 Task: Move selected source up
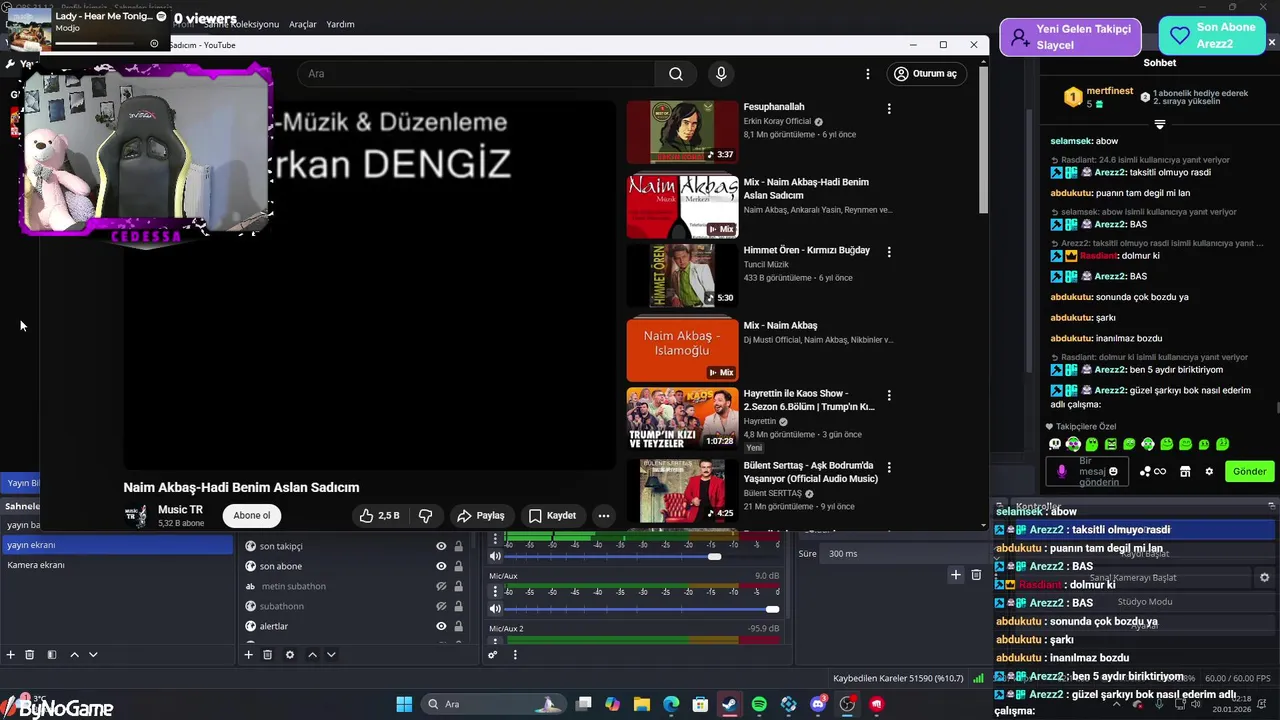click(312, 655)
